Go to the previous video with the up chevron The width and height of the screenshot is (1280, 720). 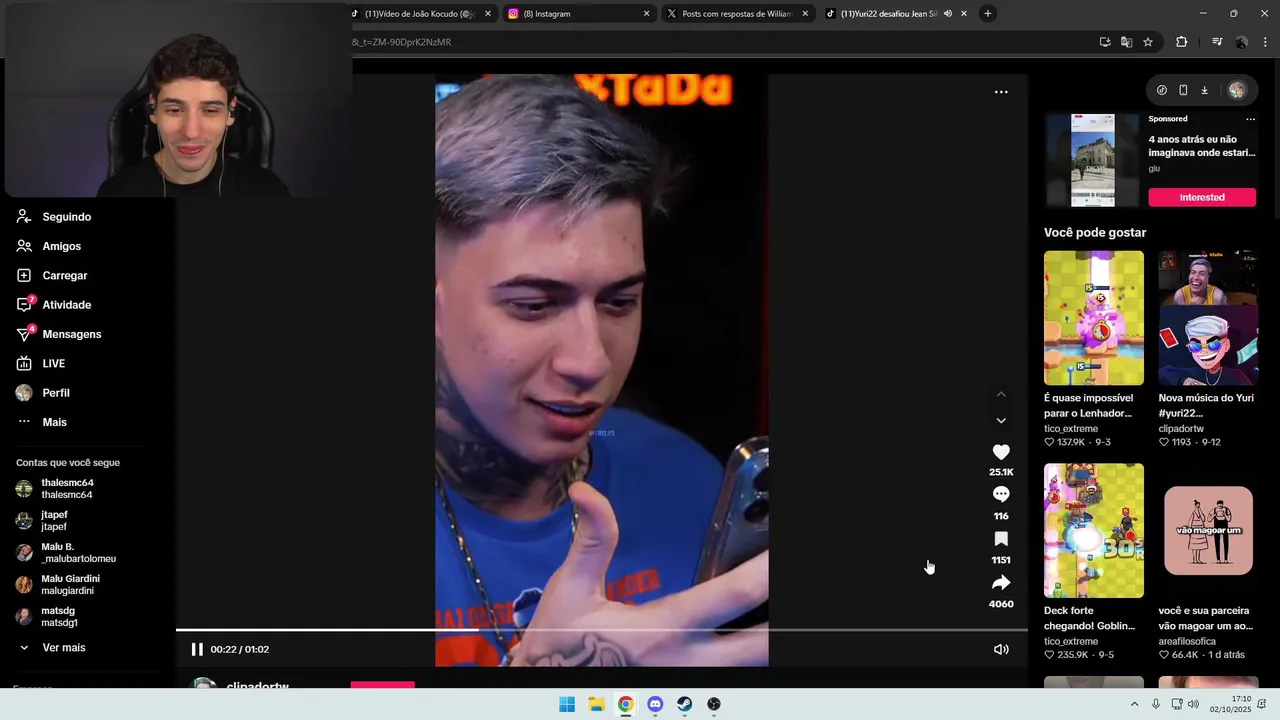tap(1001, 394)
